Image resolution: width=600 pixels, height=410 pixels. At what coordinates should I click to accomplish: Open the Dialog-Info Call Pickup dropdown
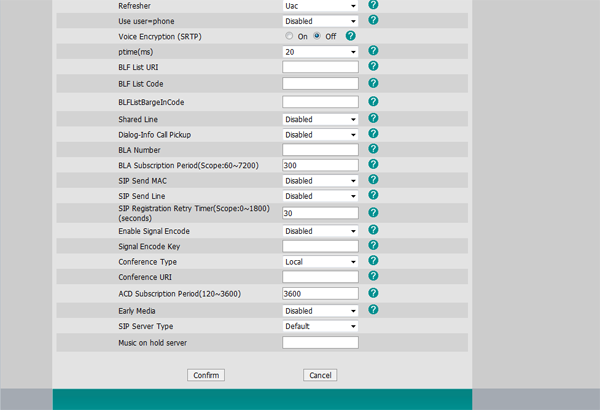click(x=320, y=135)
